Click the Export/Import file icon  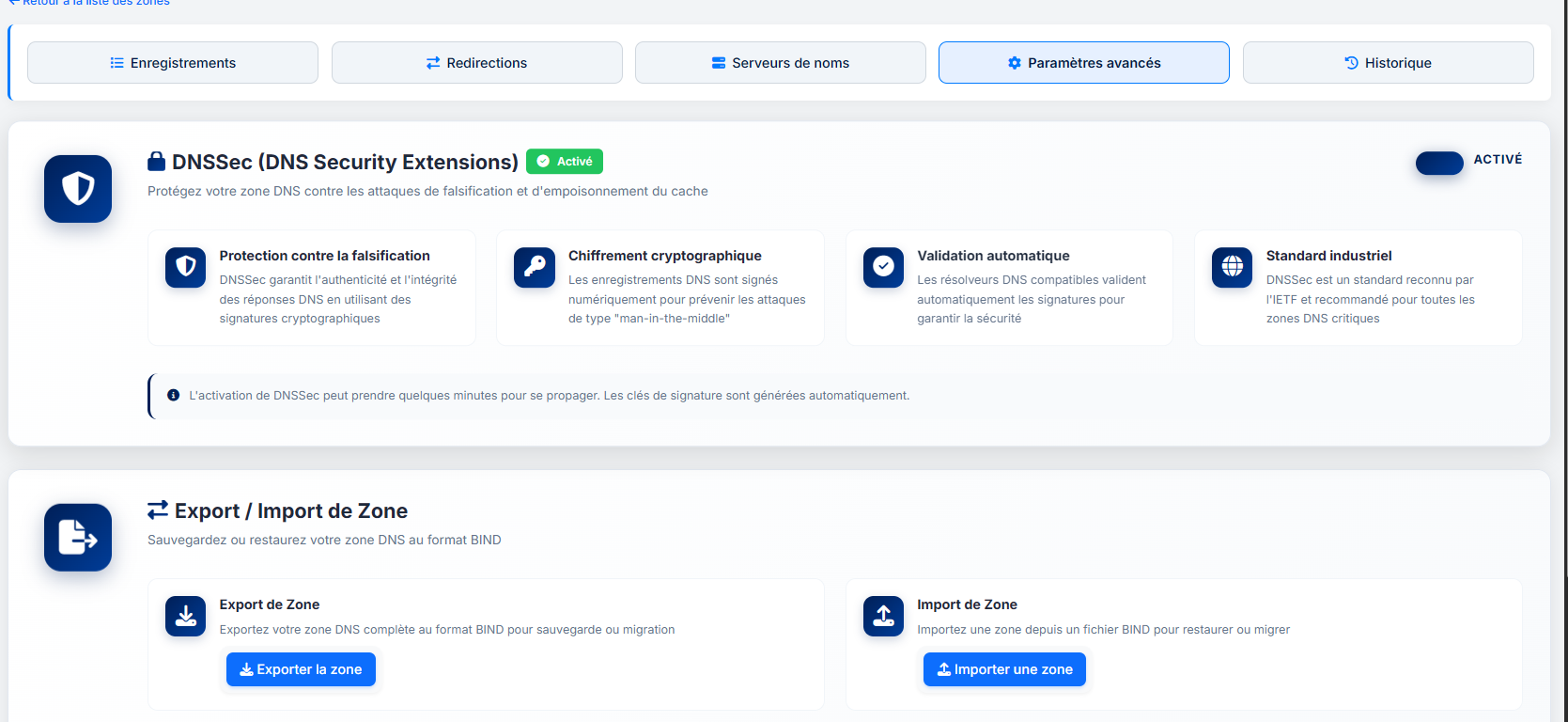[x=78, y=538]
